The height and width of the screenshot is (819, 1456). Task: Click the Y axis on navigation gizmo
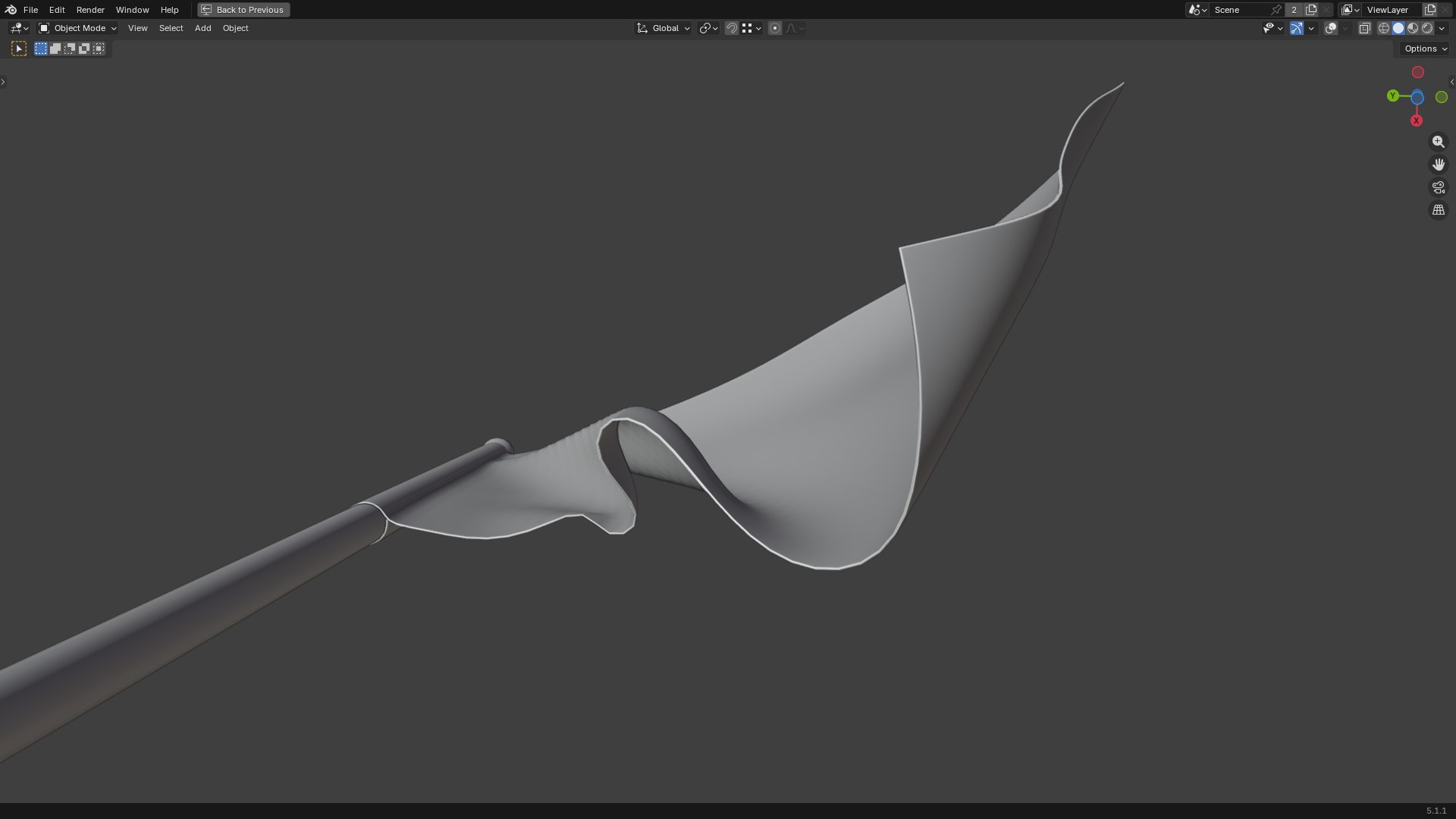pos(1392,96)
